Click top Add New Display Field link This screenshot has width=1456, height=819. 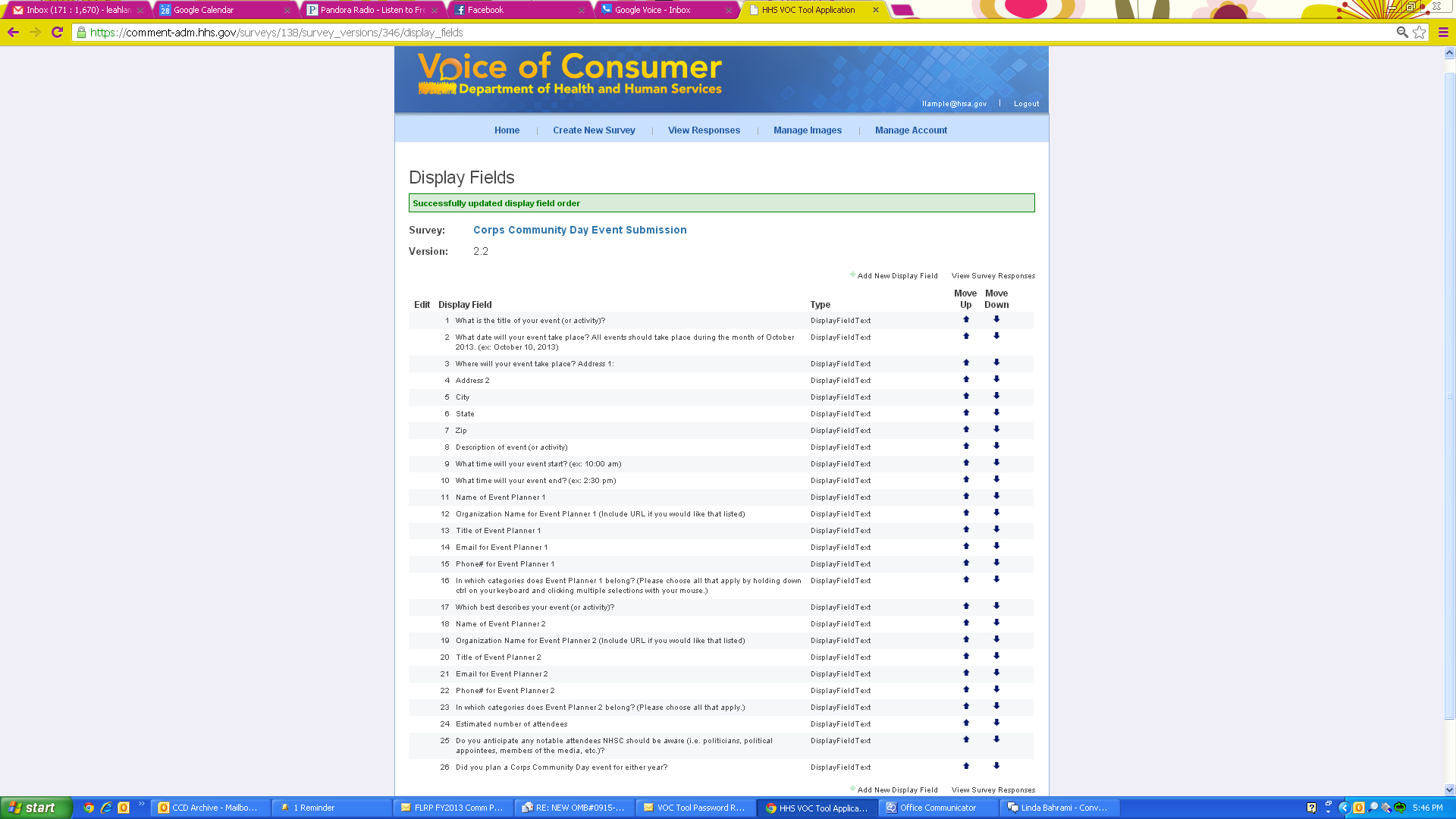point(897,276)
